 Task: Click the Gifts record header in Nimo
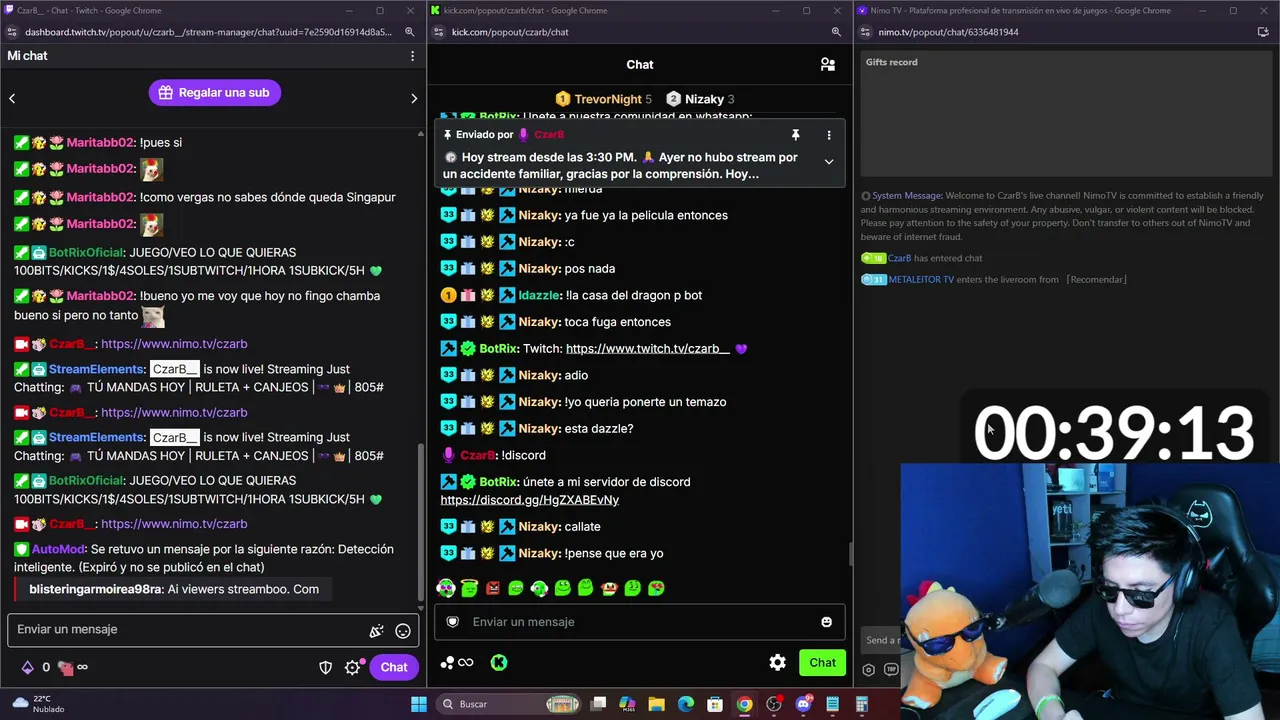click(891, 62)
